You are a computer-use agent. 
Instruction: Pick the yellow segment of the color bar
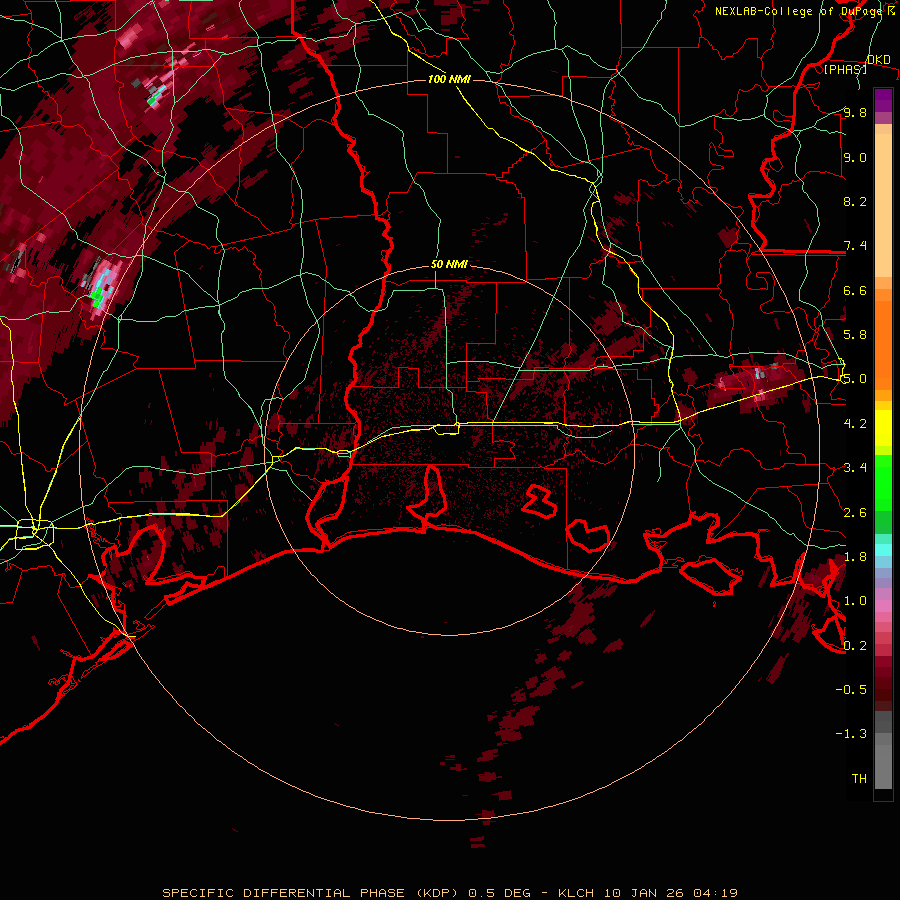(883, 428)
